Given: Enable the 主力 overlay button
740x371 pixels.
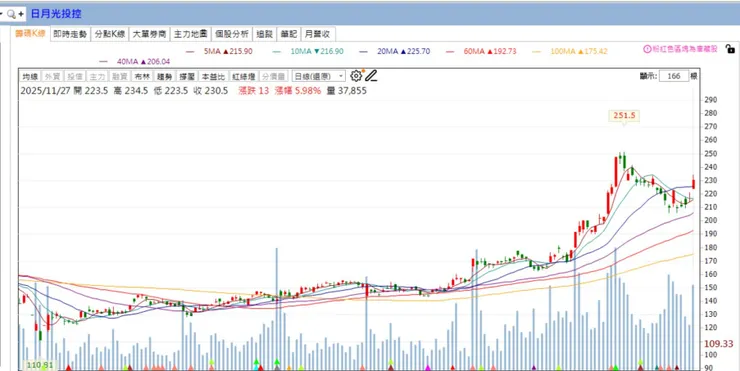Looking at the screenshot, I should [x=97, y=76].
